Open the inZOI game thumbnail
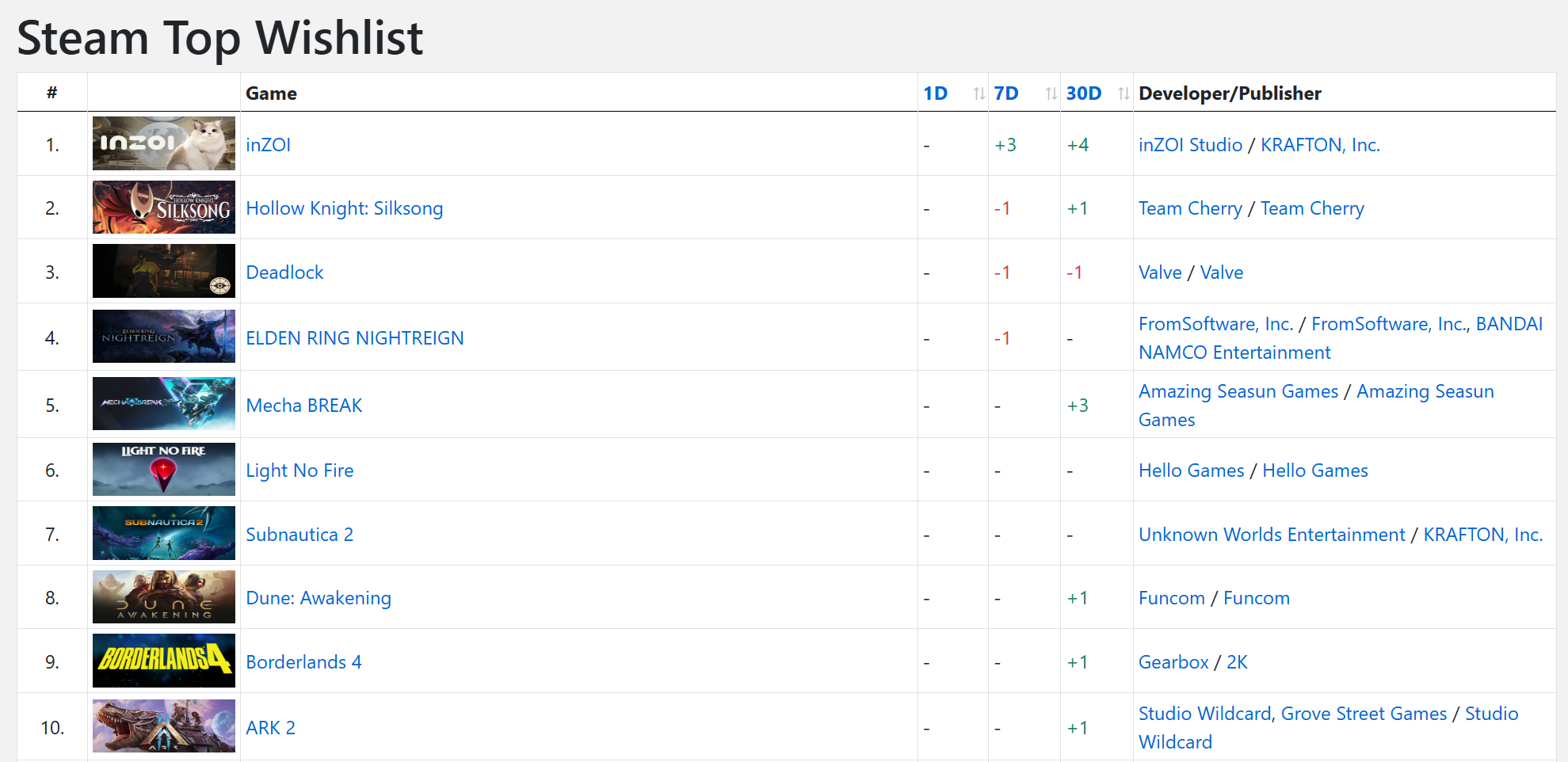This screenshot has height=762, width=1568. pos(164,143)
